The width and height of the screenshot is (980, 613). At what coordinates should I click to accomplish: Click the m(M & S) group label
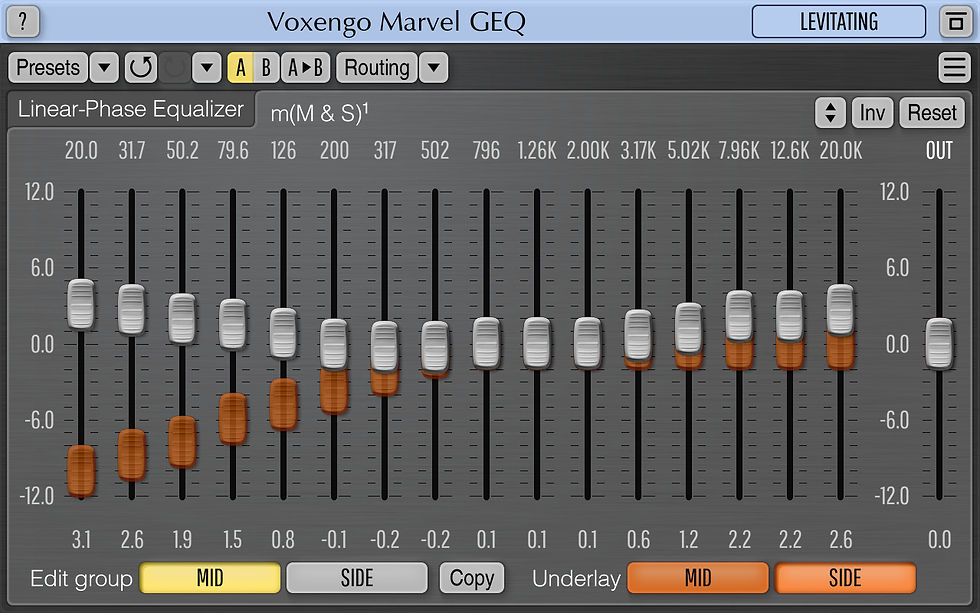(319, 114)
